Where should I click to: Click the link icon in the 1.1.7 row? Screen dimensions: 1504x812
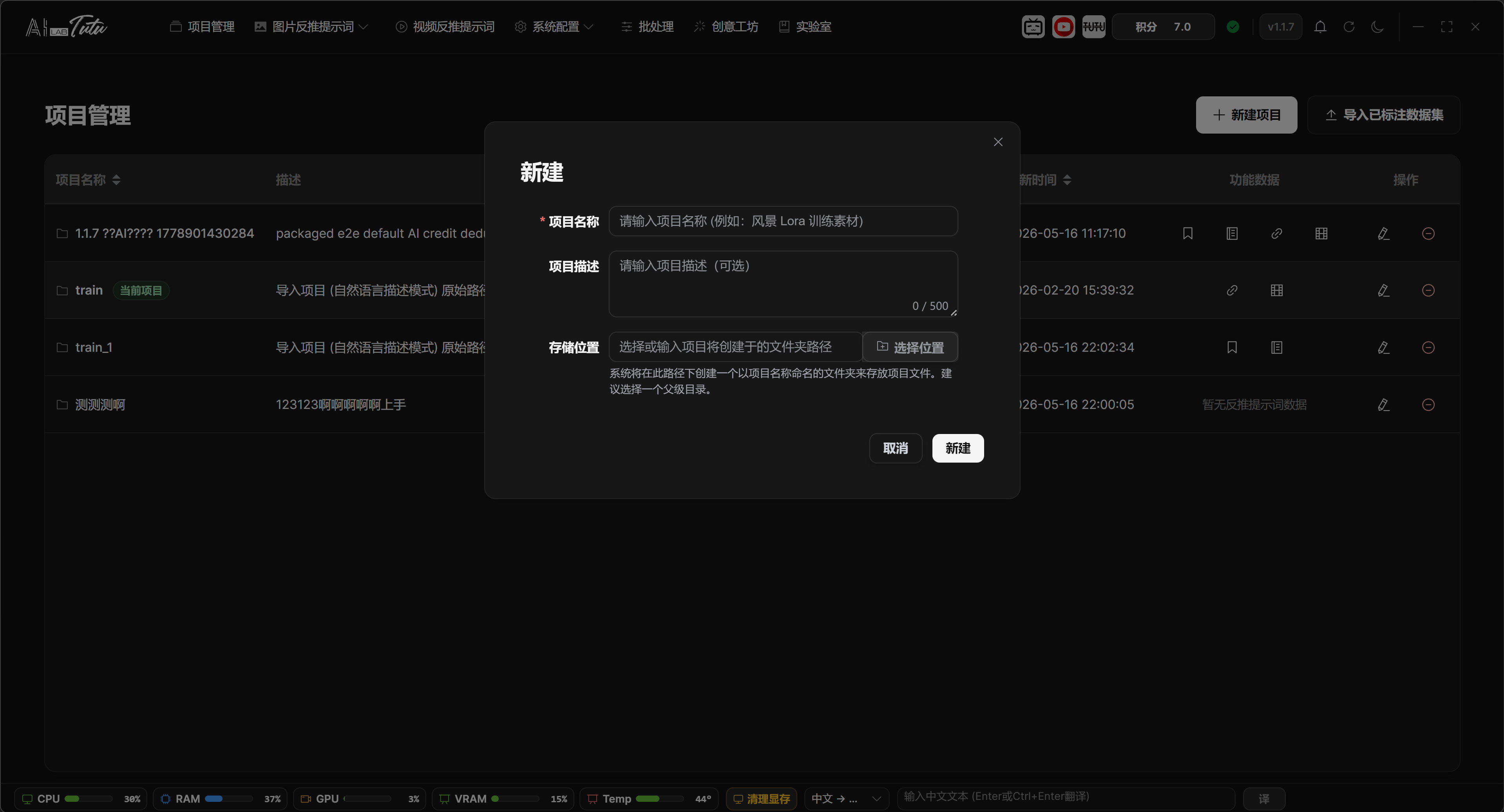pos(1277,233)
